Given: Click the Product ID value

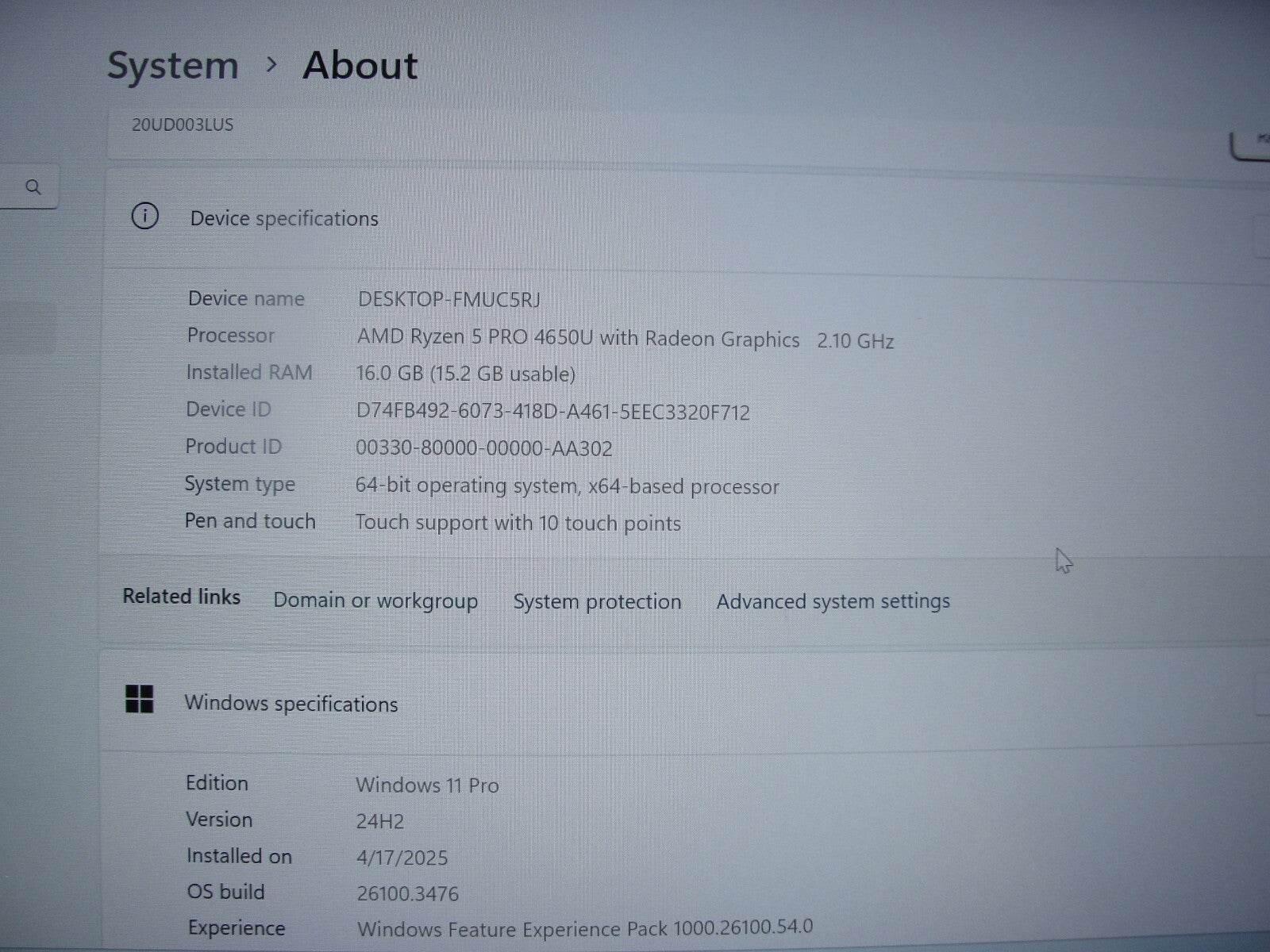Looking at the screenshot, I should click(x=484, y=448).
